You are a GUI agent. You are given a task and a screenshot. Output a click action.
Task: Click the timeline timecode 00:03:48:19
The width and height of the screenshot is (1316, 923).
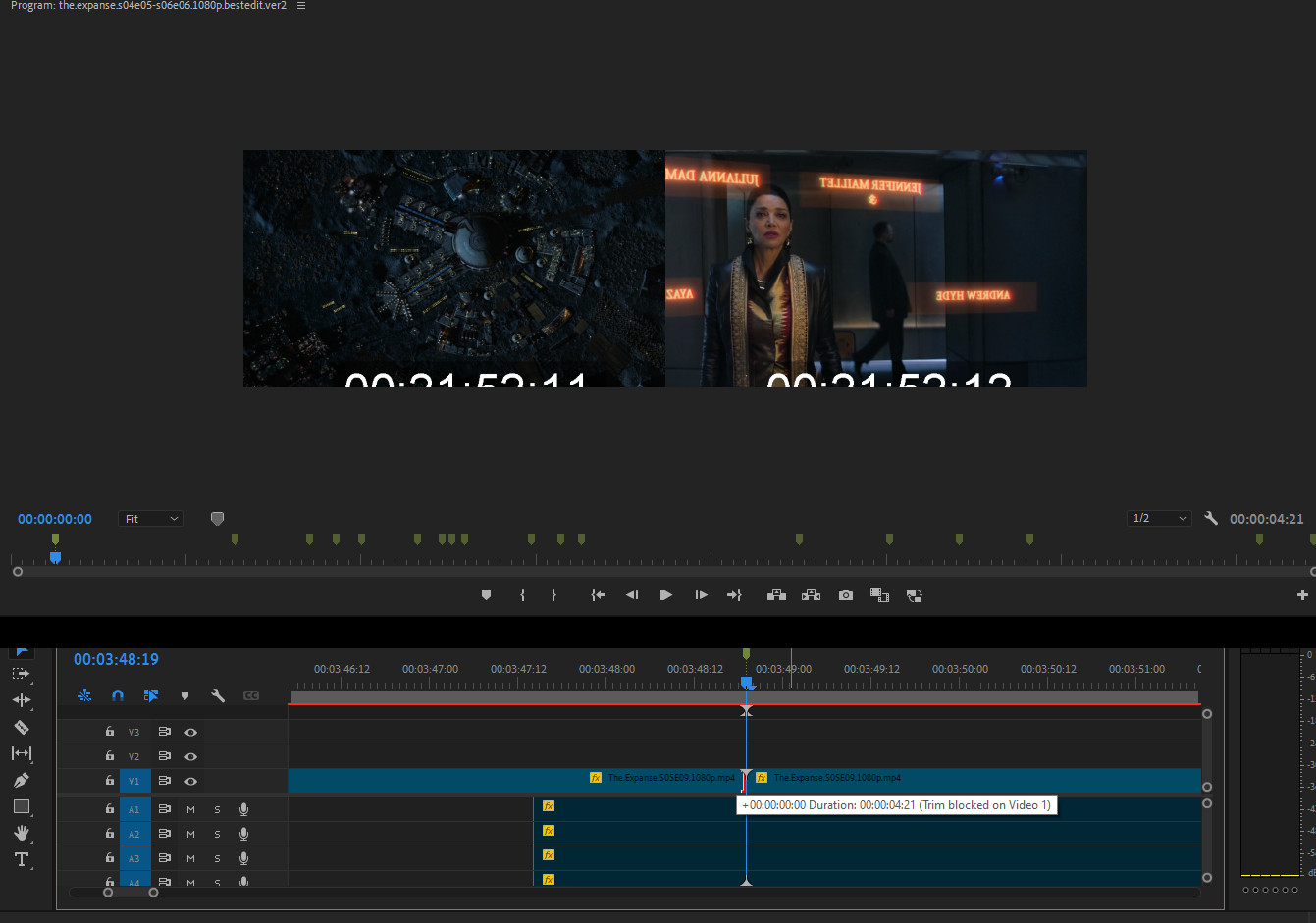(116, 660)
